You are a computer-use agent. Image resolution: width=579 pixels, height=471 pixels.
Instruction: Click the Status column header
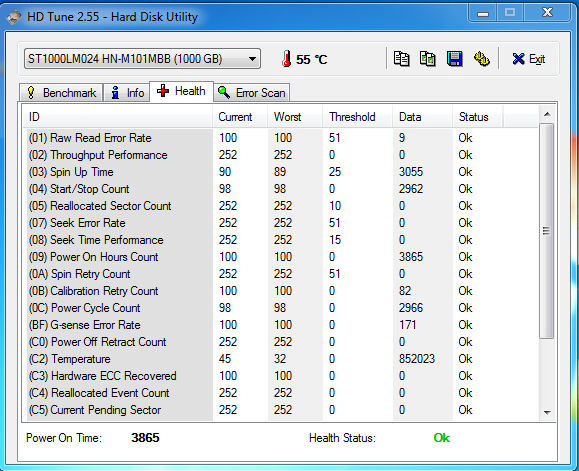coord(477,117)
